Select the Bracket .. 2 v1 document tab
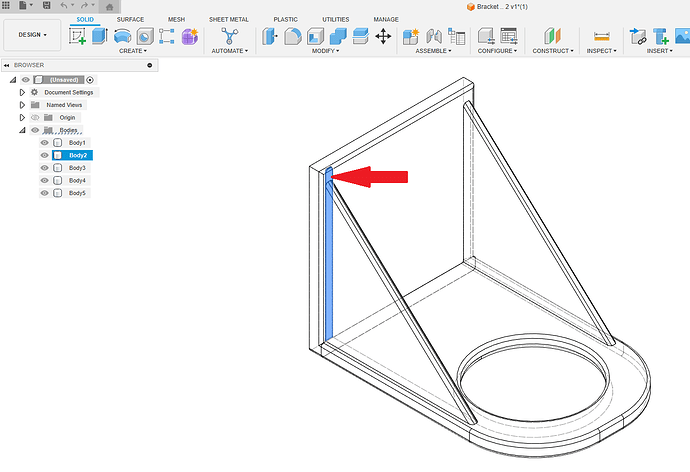 pos(497,7)
